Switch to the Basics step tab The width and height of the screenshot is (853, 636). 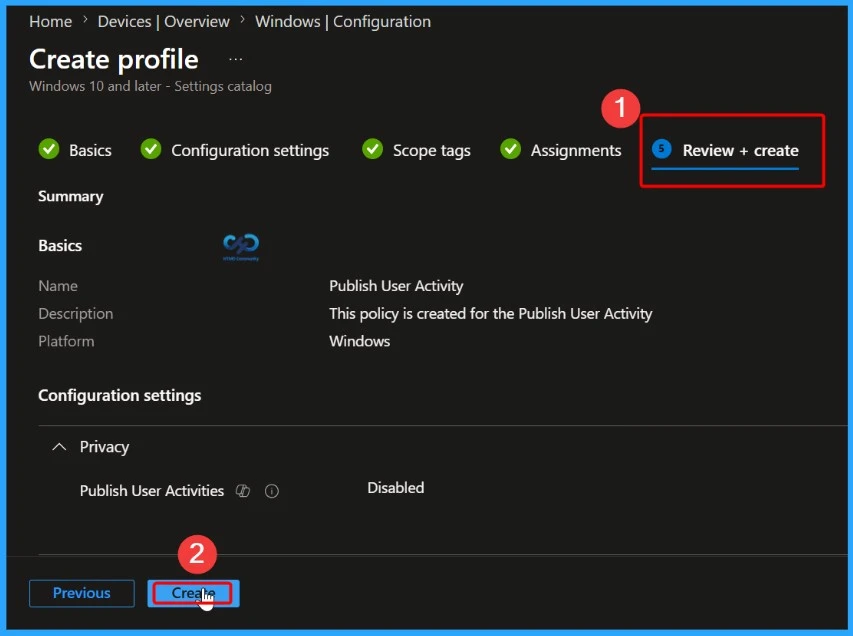pyautogui.click(x=90, y=150)
